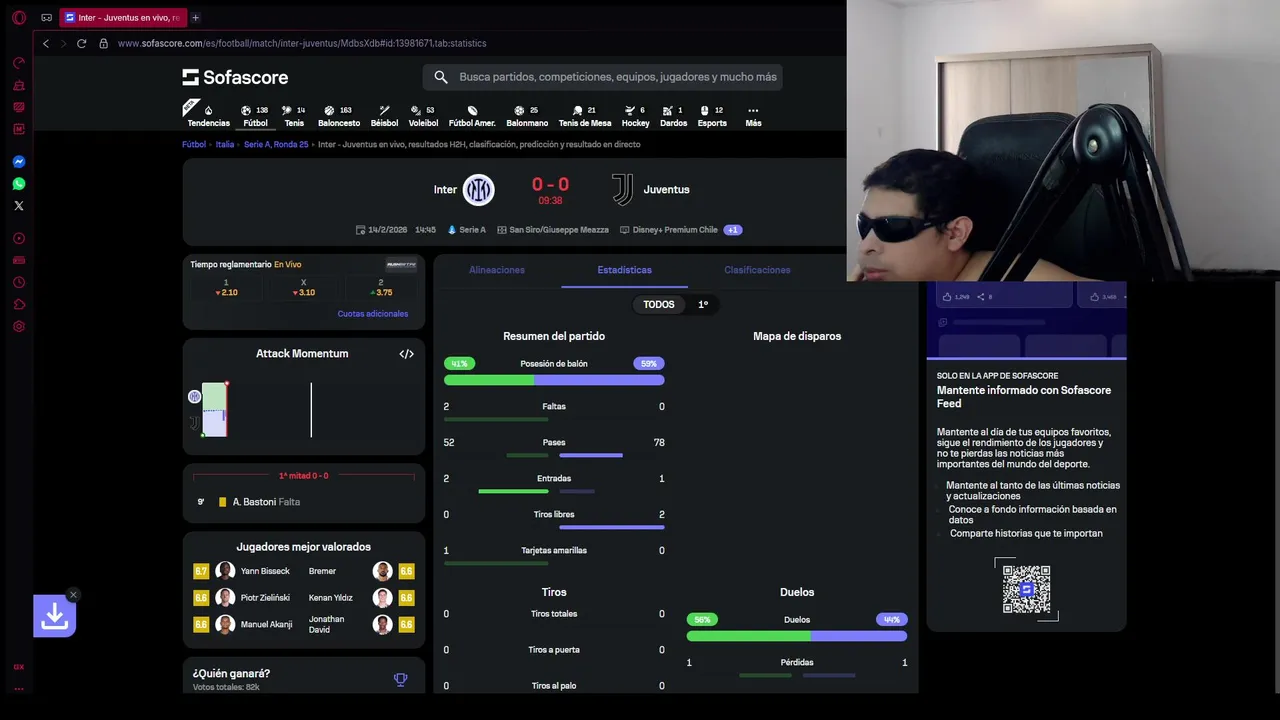1280x720 pixels.
Task: Switch to the Clasificaciones tab
Action: [757, 270]
